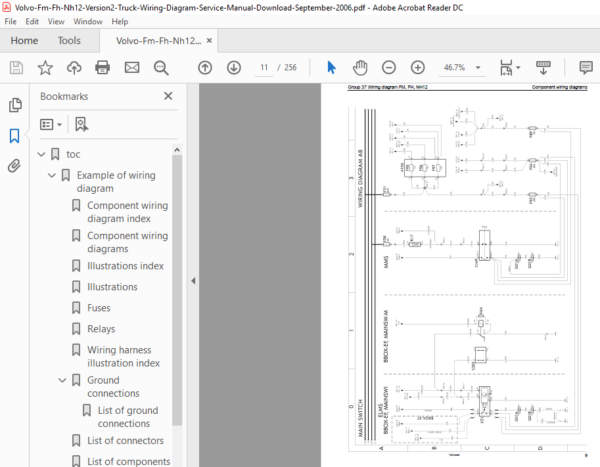Viewport: 600px width, 467px height.
Task: Open bookmarks options list icon
Action: click(x=51, y=124)
